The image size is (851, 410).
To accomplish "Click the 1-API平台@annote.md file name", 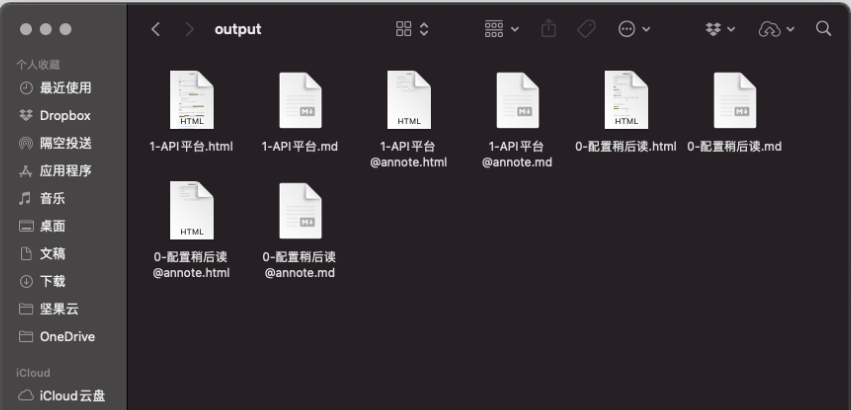I will click(517, 154).
